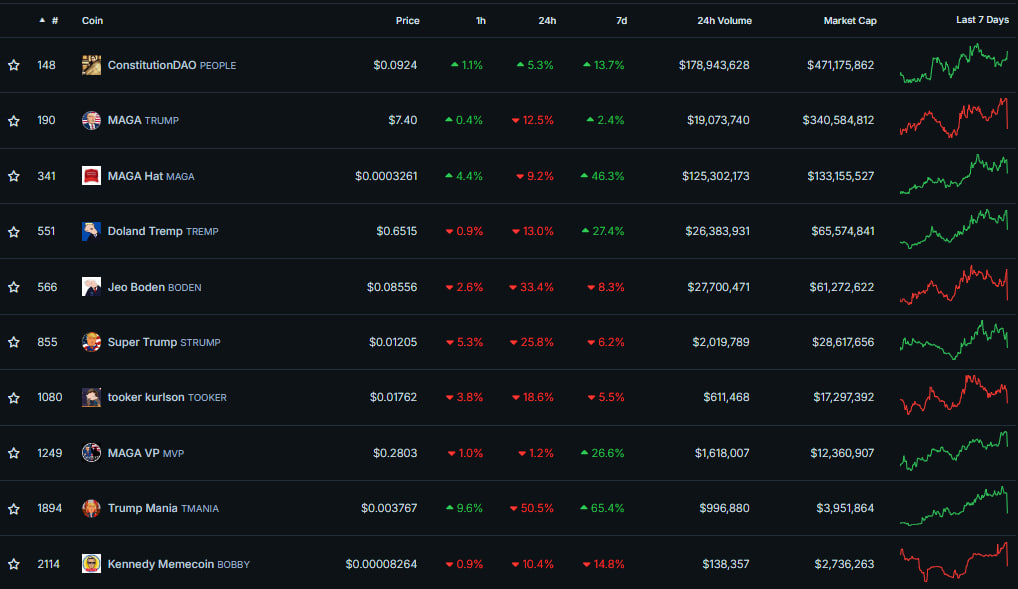
Task: Open the Trump Mania coin page
Action: click(143, 508)
